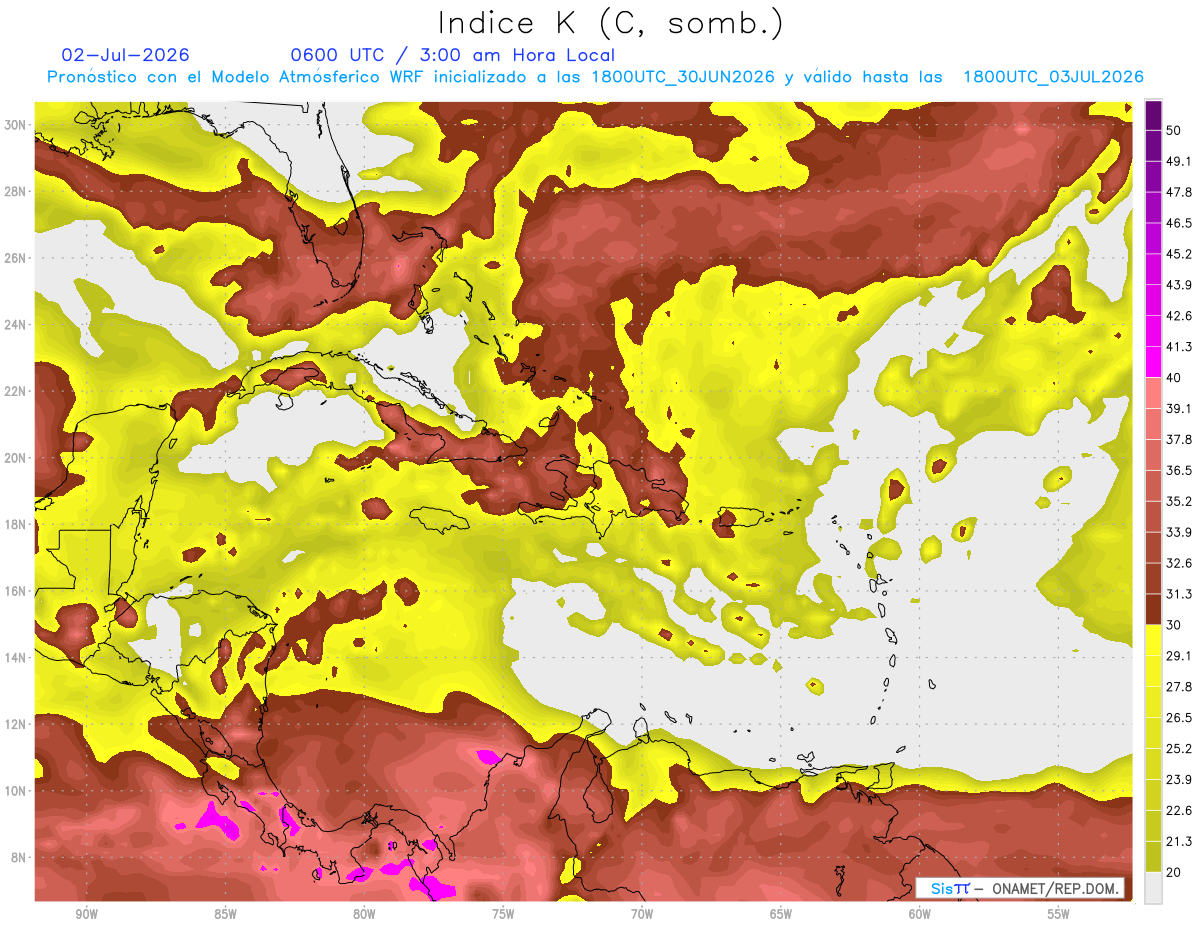The width and height of the screenshot is (1200, 927).
Task: Click the colorbar value "46.5"
Action: click(x=1180, y=223)
